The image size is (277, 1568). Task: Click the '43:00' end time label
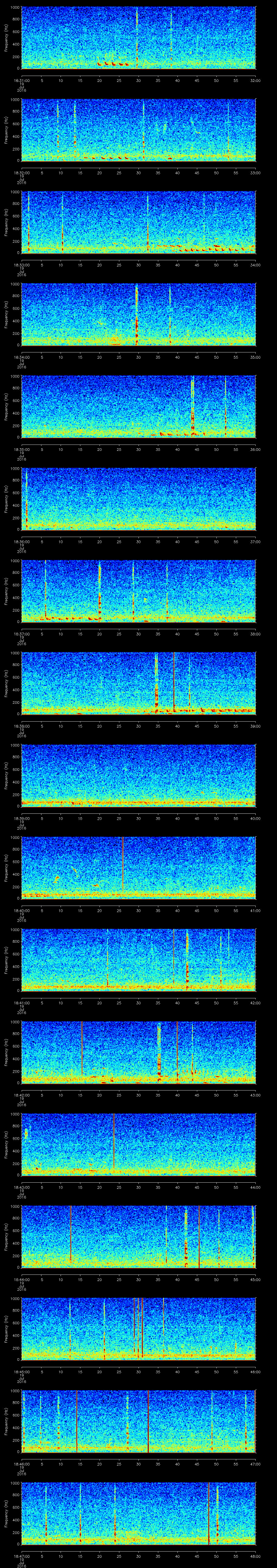tap(255, 1095)
